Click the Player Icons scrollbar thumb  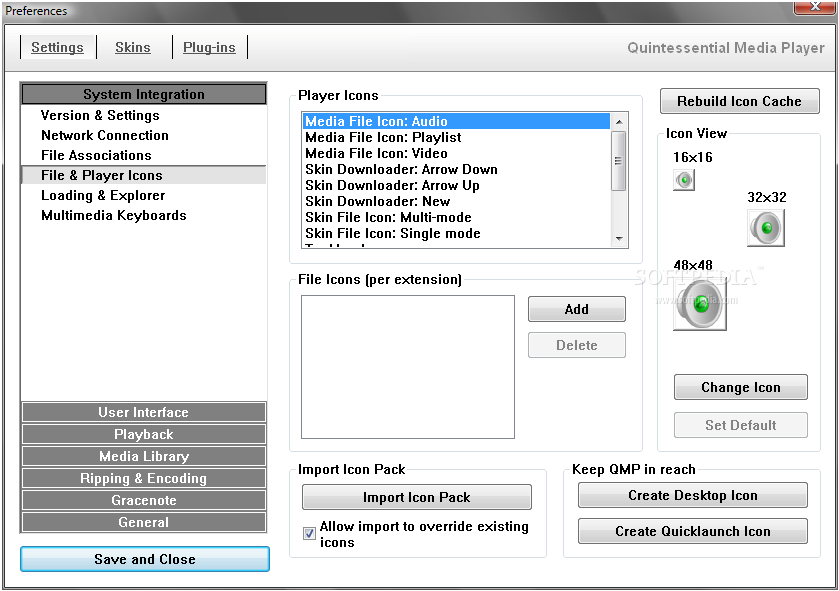click(x=619, y=160)
